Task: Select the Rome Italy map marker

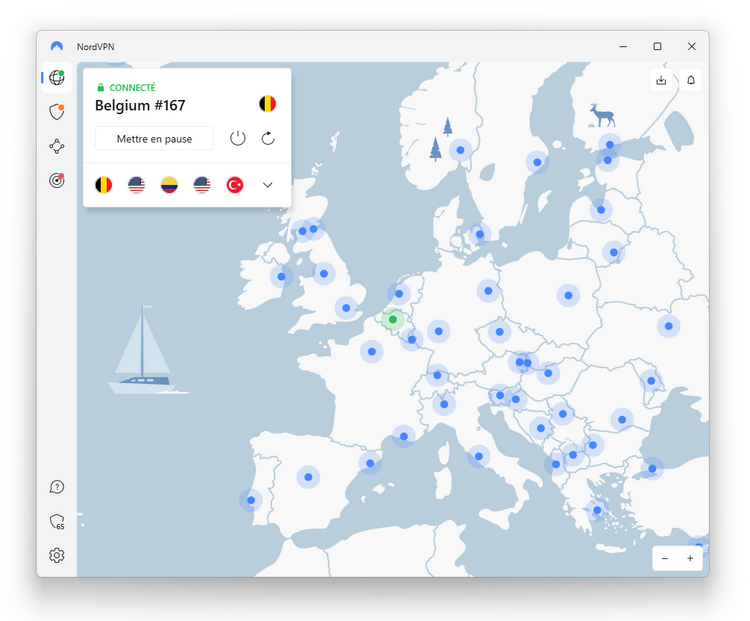Action: click(478, 456)
